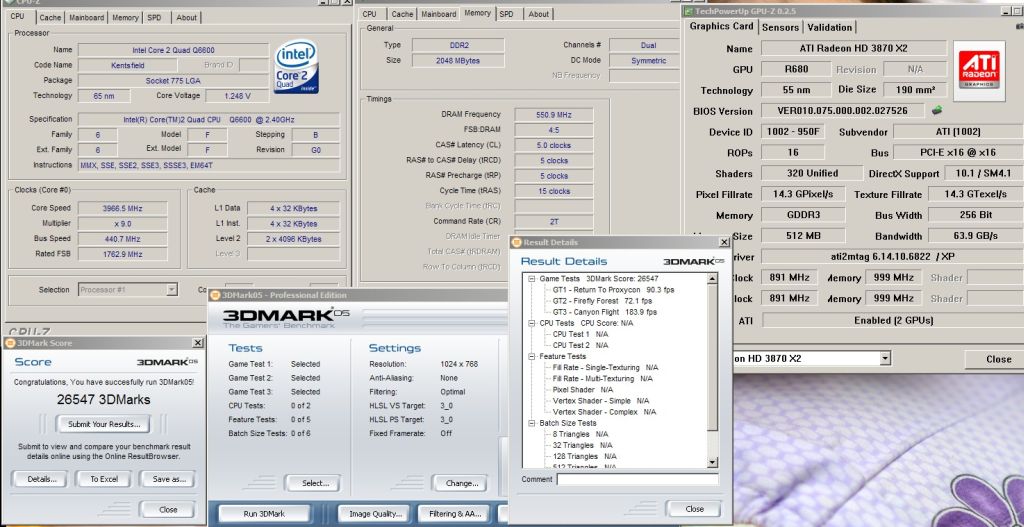Image resolution: width=1024 pixels, height=527 pixels.
Task: Open Cache tab in CPU-Z memory window
Action: coord(402,14)
